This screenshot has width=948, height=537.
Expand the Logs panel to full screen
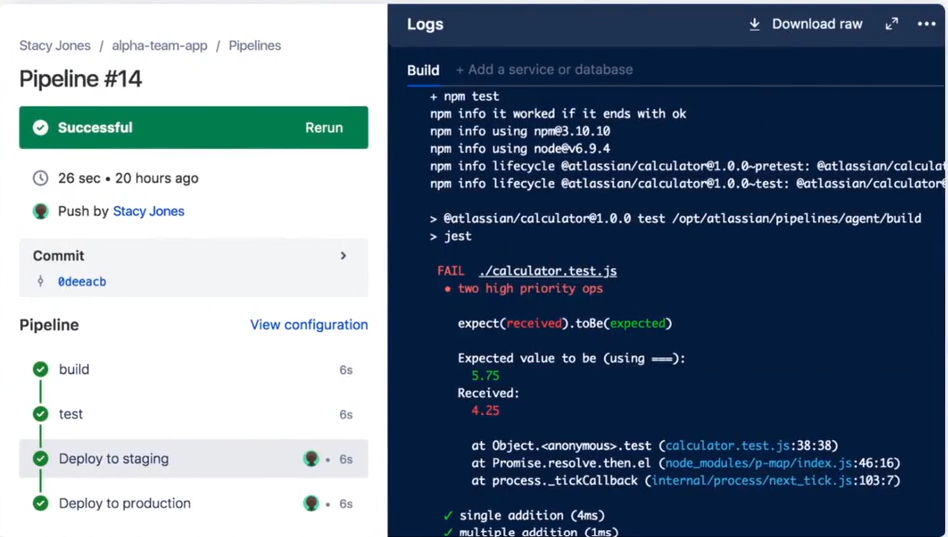[x=892, y=24]
